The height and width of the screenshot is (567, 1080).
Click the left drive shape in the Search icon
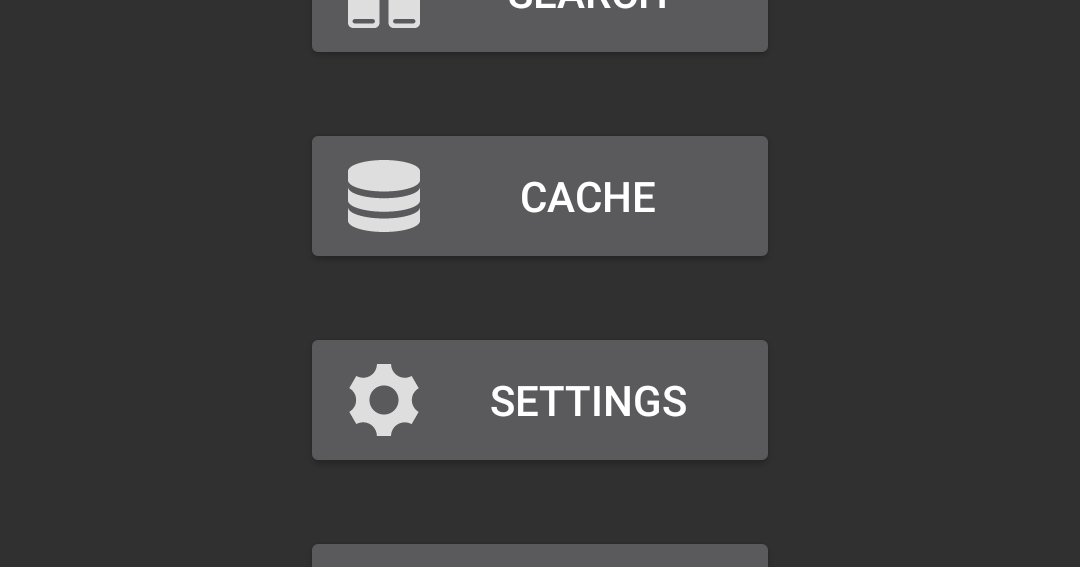(x=364, y=14)
